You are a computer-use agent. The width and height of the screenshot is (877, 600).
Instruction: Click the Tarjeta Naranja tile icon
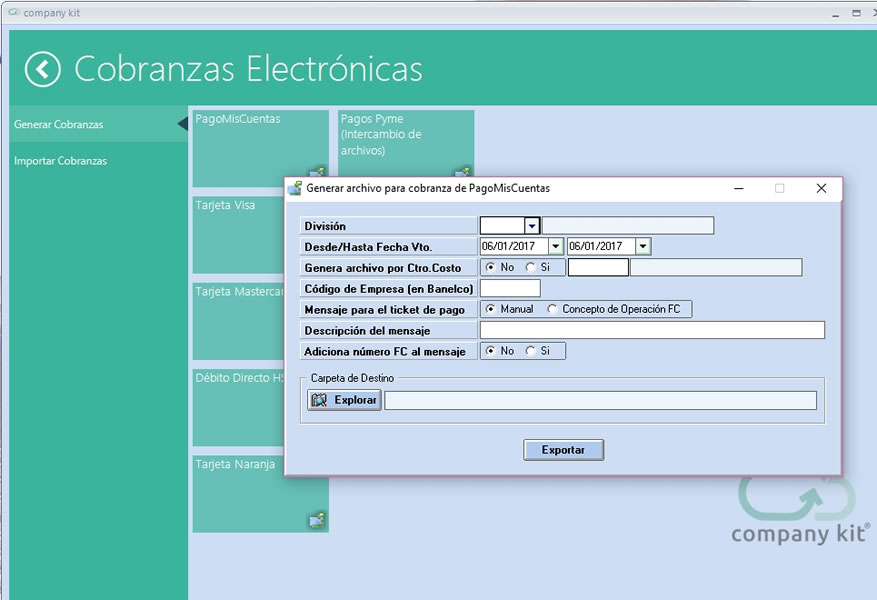(x=317, y=520)
